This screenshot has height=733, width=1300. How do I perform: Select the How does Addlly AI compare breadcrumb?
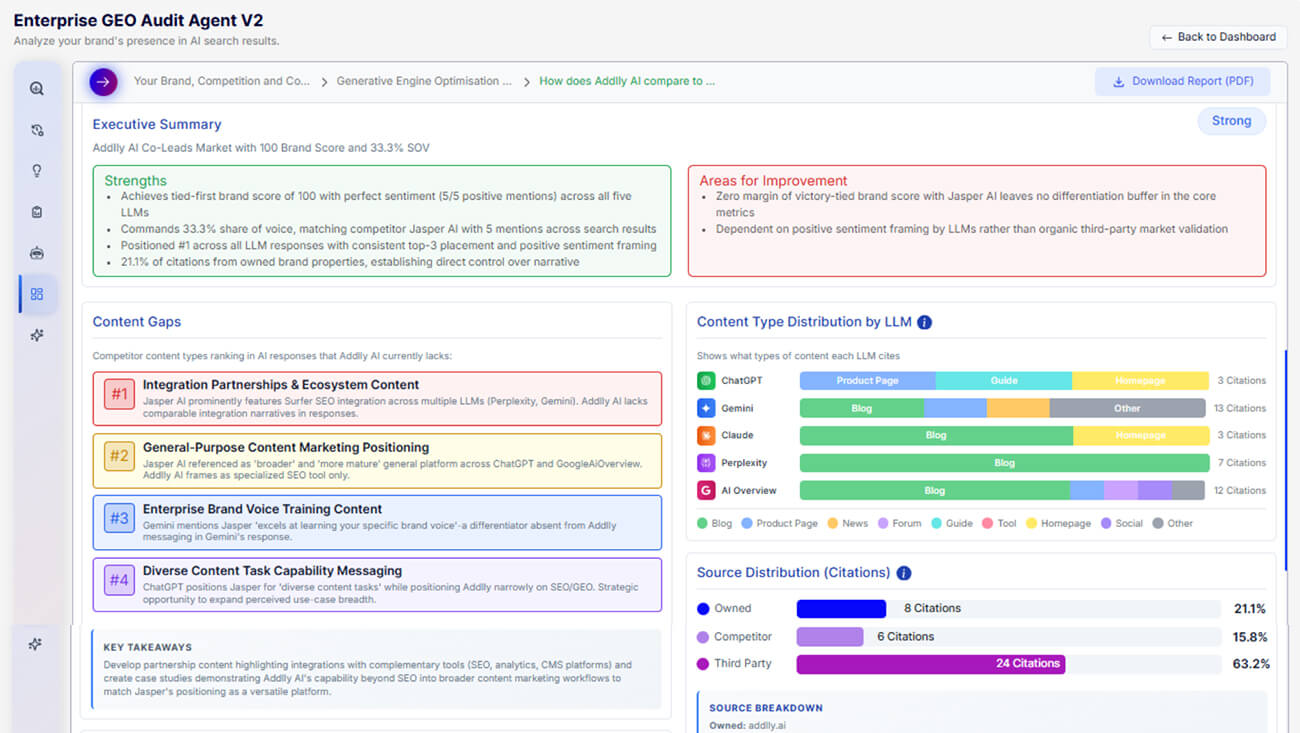pyautogui.click(x=627, y=81)
